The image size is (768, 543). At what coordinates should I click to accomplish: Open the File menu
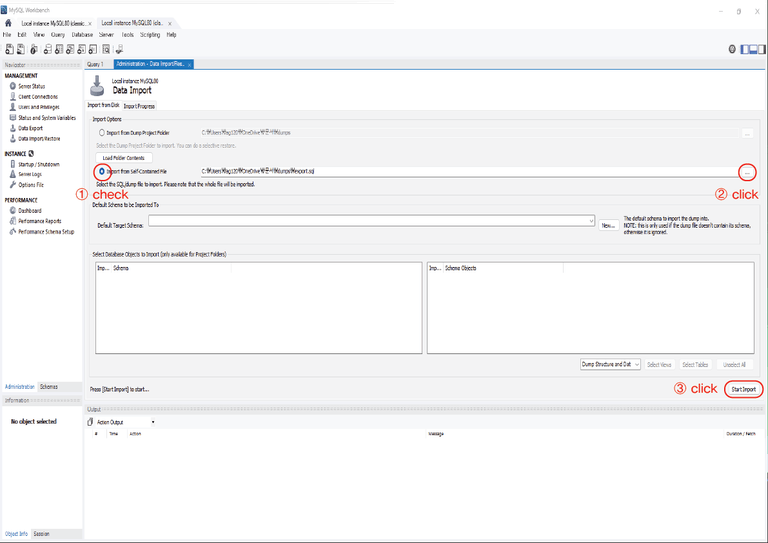click(x=7, y=35)
